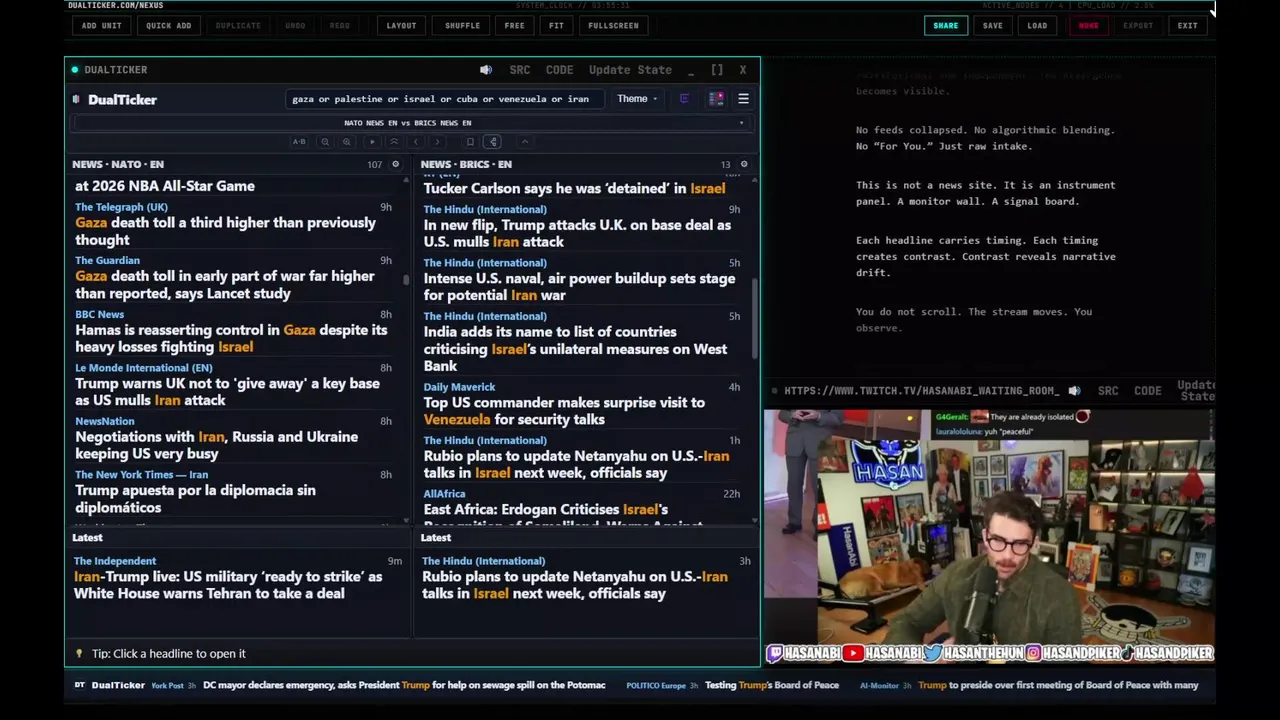Open Le Monde headline on Trump warning UK

point(227,392)
